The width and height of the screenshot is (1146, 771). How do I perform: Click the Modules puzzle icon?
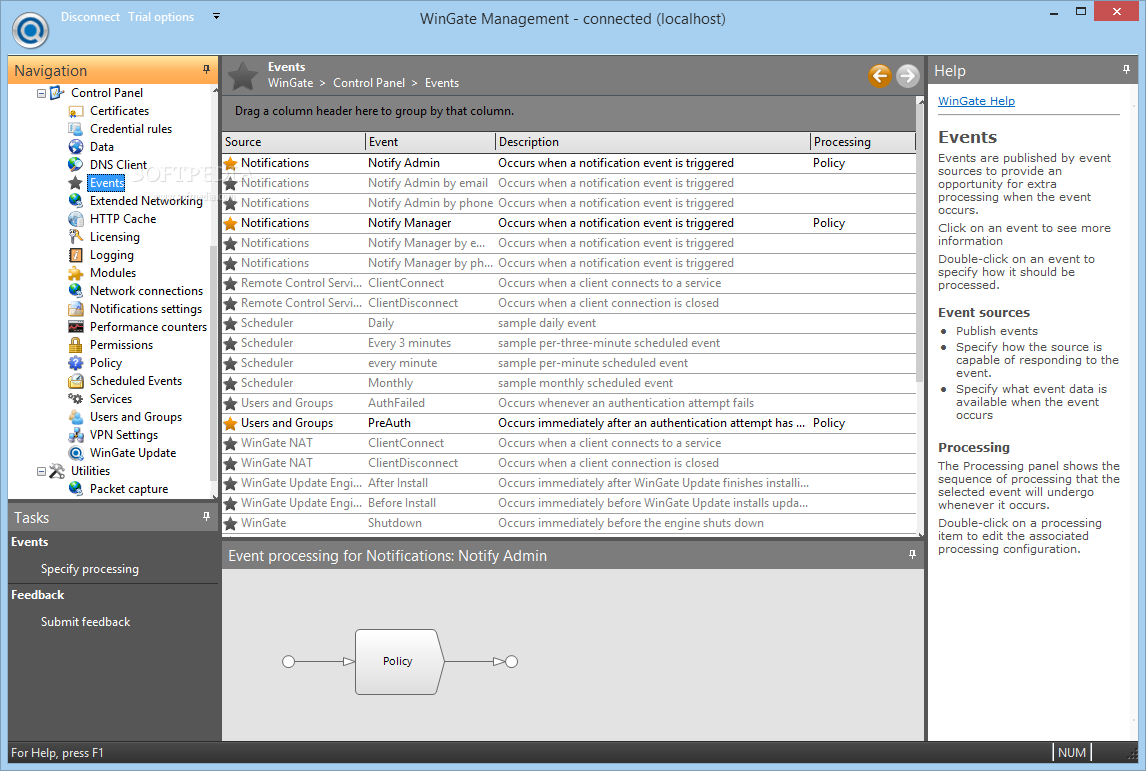pyautogui.click(x=75, y=273)
